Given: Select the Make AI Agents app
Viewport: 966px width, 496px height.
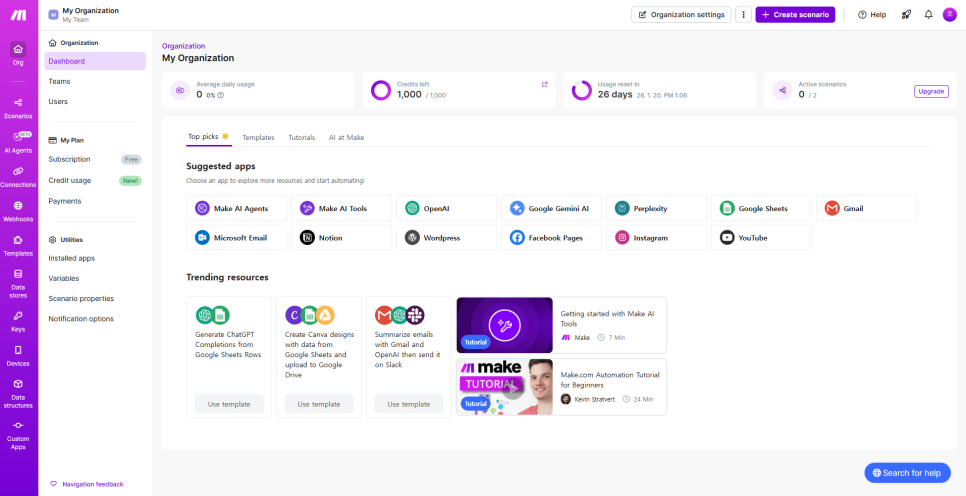Looking at the screenshot, I should [x=237, y=208].
